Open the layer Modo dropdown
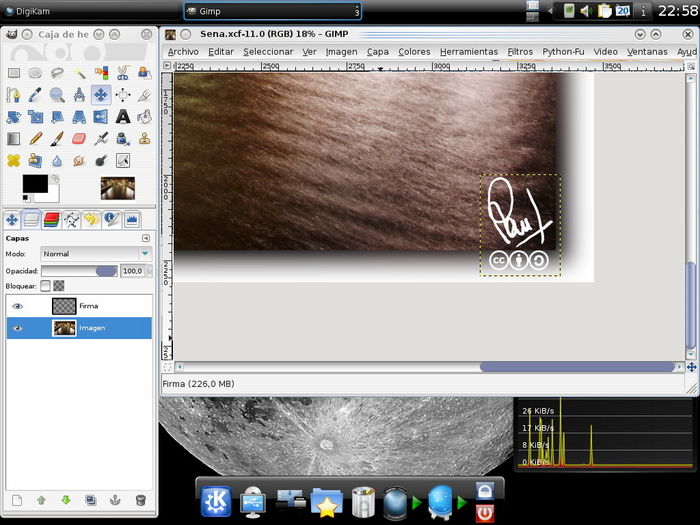This screenshot has width=700, height=525. click(96, 254)
